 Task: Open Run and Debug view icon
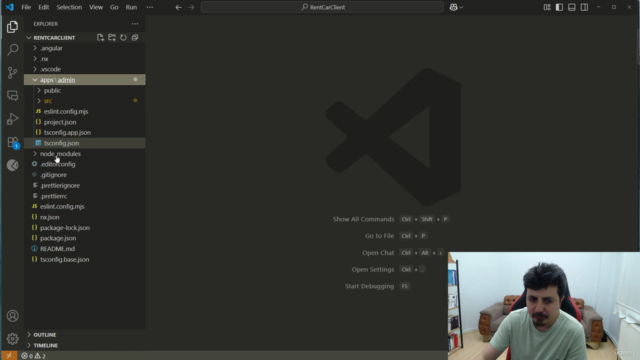click(x=12, y=119)
